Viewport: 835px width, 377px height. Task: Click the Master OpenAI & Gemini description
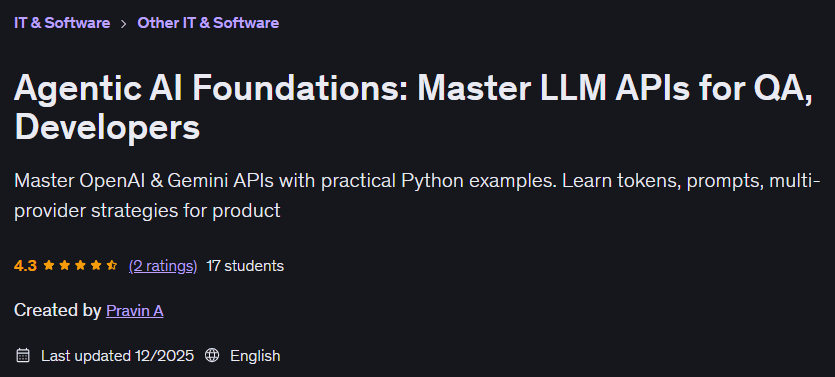coord(417,196)
